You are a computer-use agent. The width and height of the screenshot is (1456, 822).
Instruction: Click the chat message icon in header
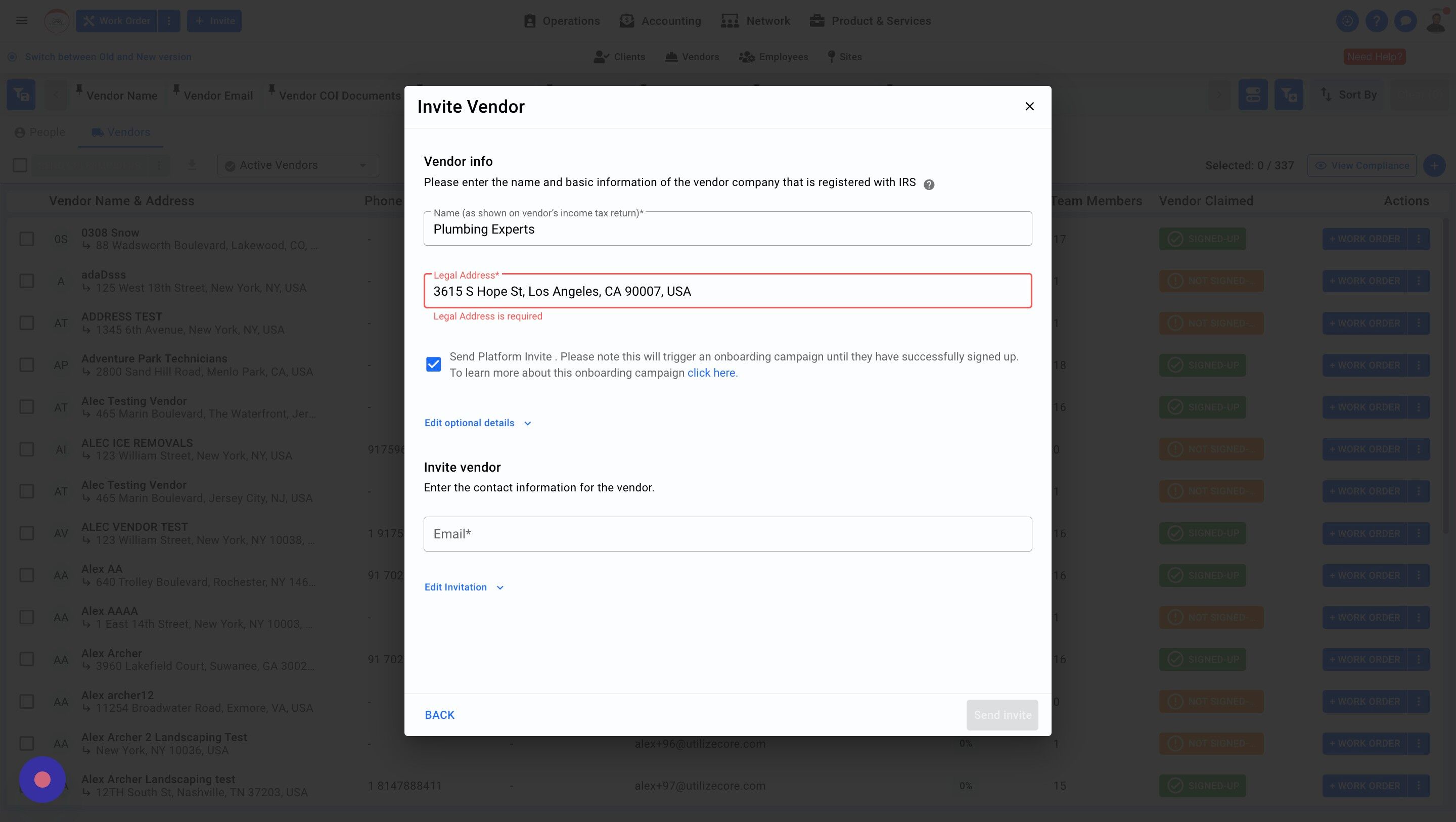coord(1405,21)
